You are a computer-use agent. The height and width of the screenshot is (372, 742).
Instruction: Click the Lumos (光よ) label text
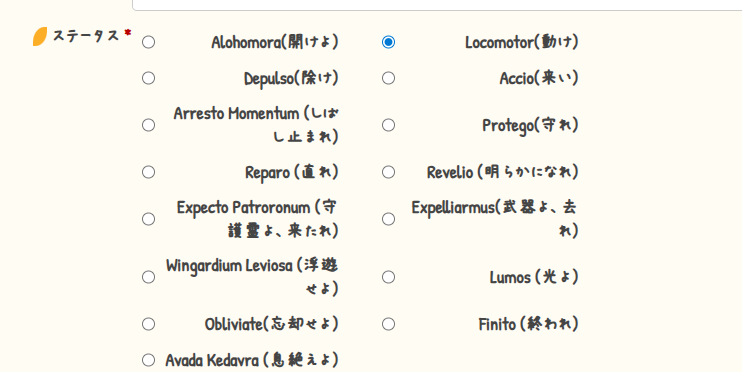pyautogui.click(x=534, y=277)
